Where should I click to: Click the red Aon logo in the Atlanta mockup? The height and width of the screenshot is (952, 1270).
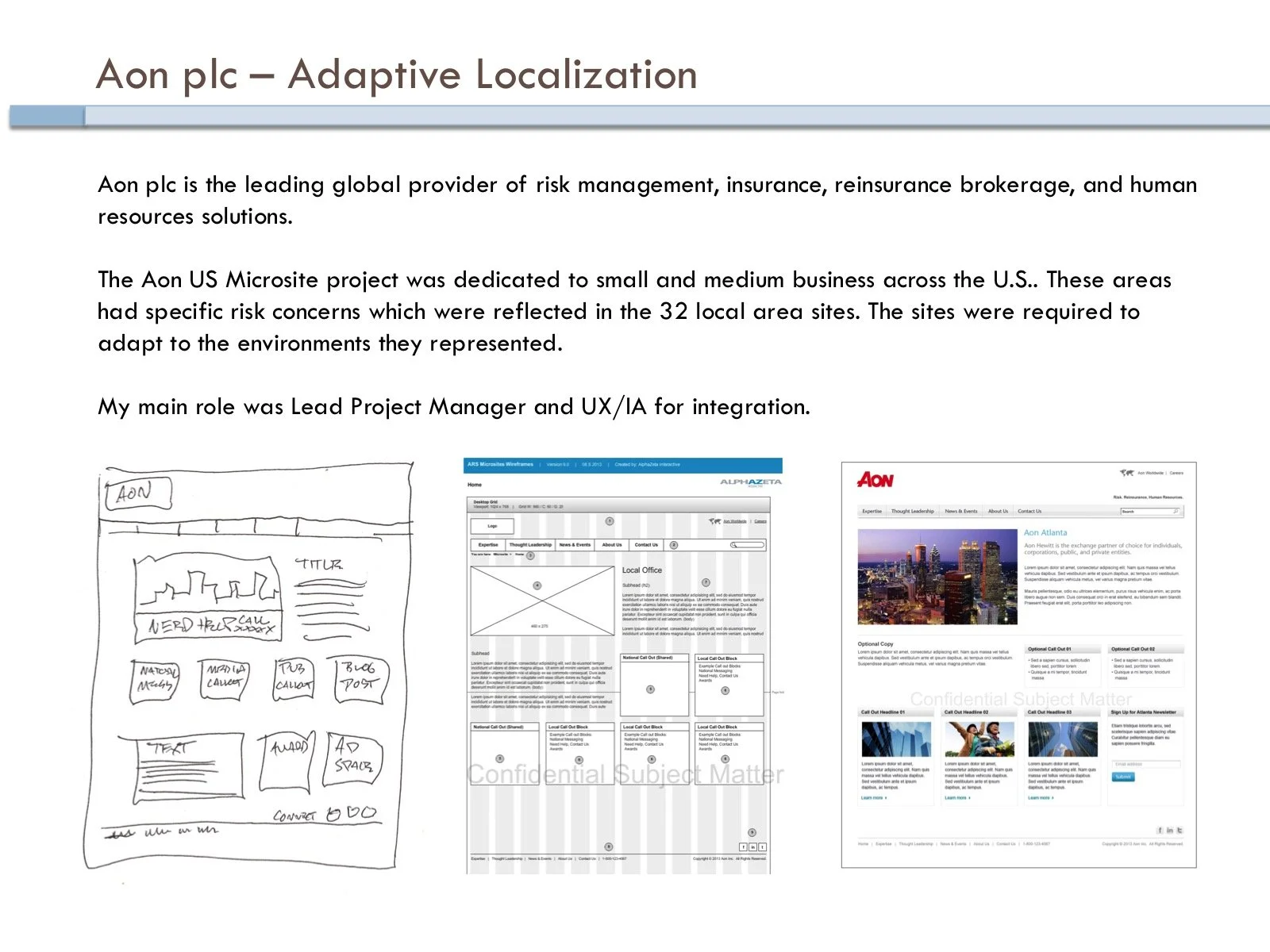tap(875, 479)
